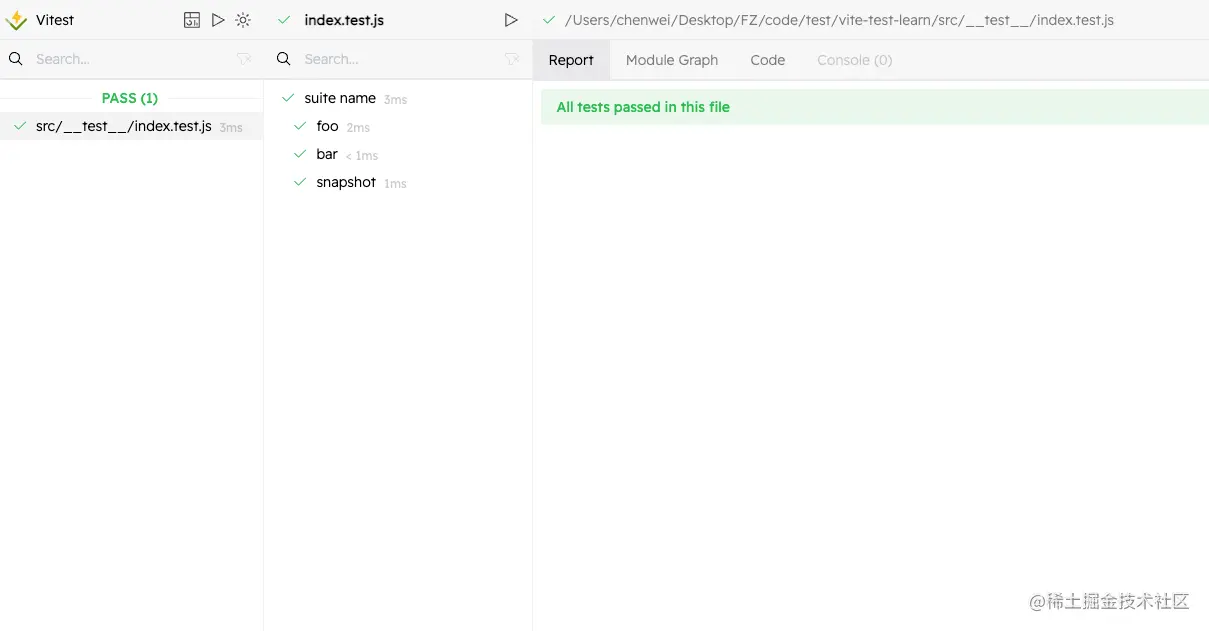The width and height of the screenshot is (1209, 631).
Task: Open the dashboard icon in Vitest header
Action: (x=192, y=20)
